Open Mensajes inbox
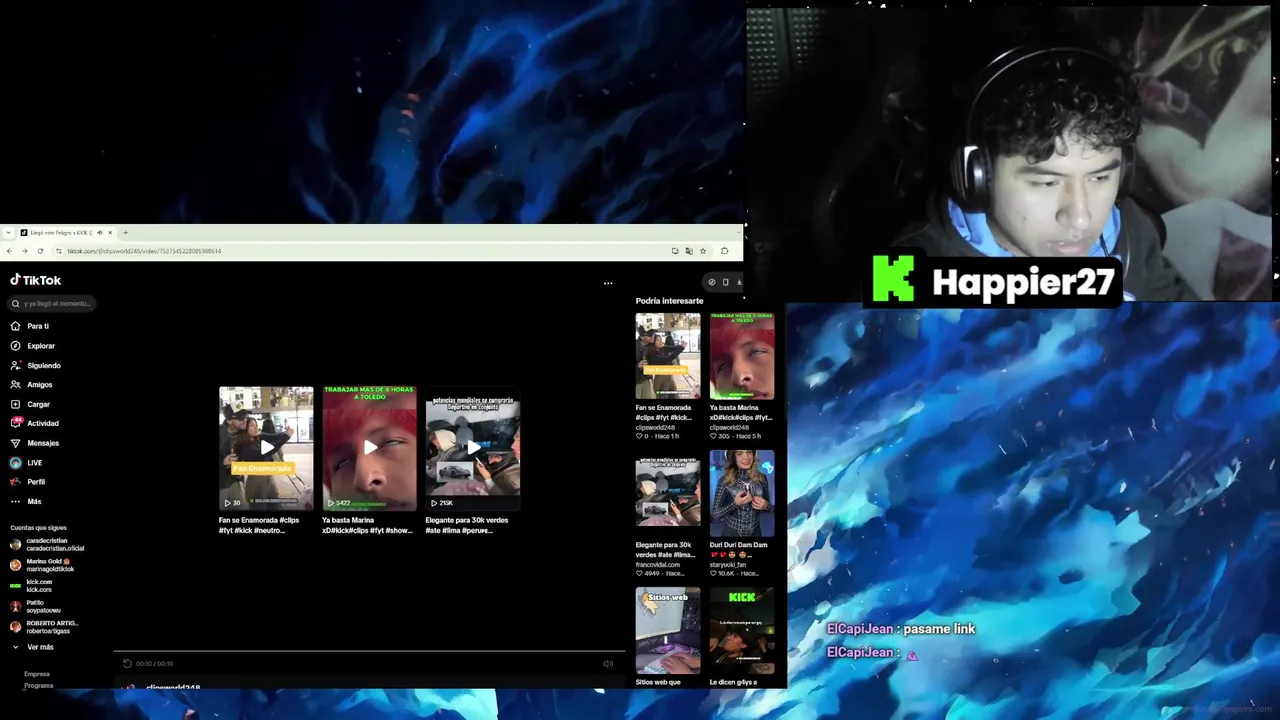Screen dimensions: 1280x720 pos(35,443)
